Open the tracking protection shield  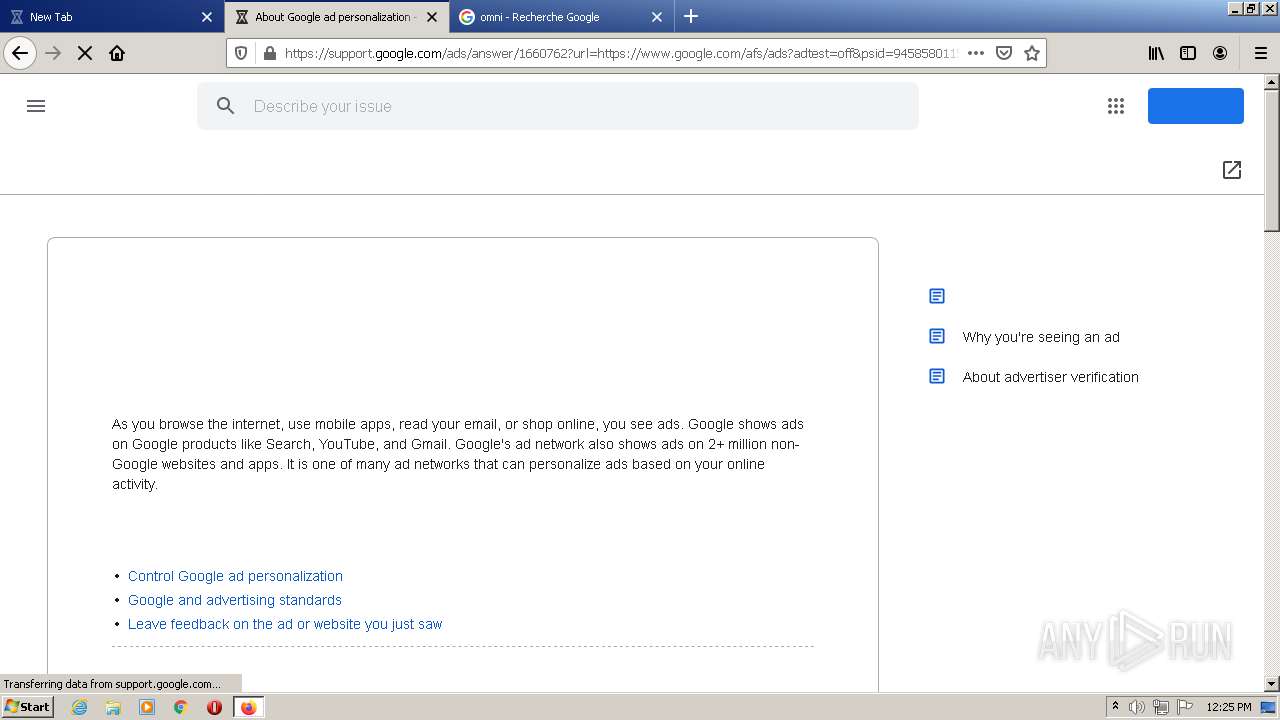point(241,53)
